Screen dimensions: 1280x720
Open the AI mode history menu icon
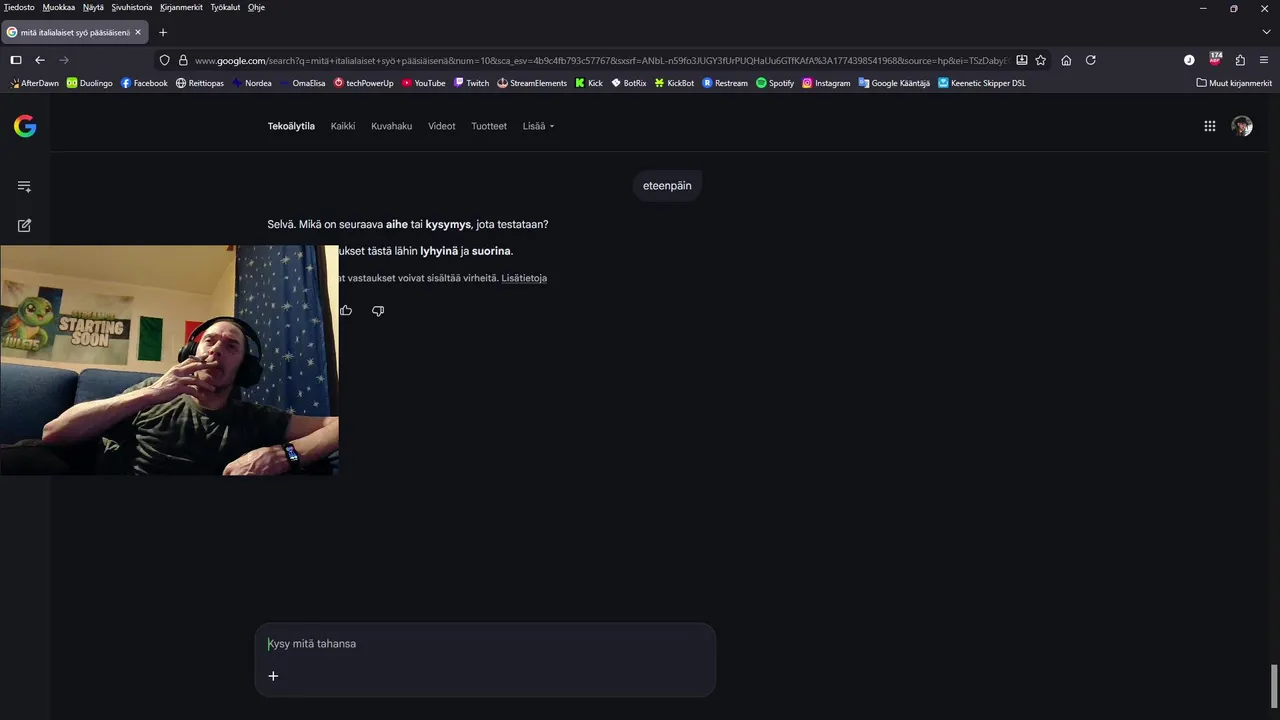tap(24, 186)
